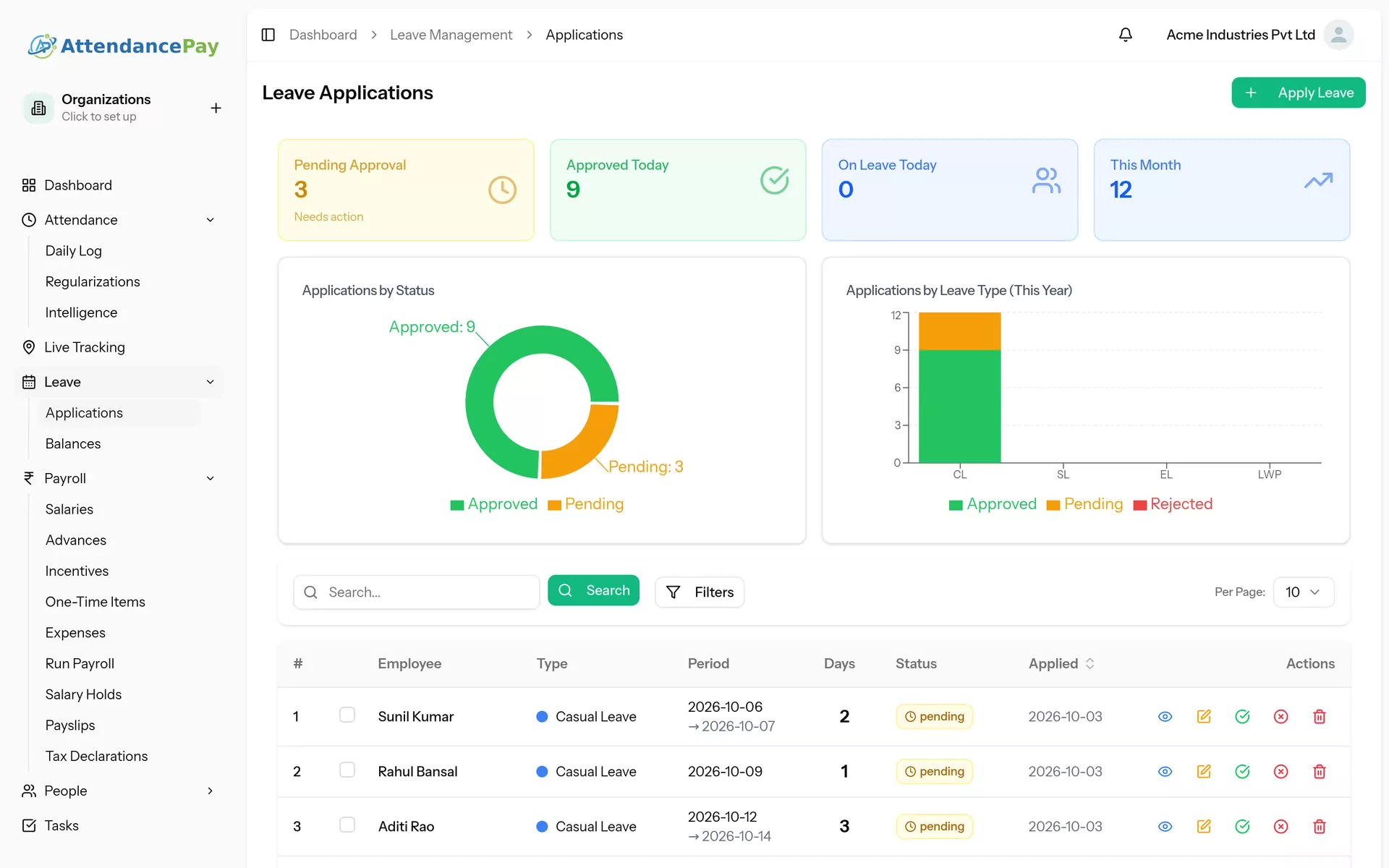Approve Aditi Rao's leave request
The image size is (1389, 868).
[x=1242, y=826]
